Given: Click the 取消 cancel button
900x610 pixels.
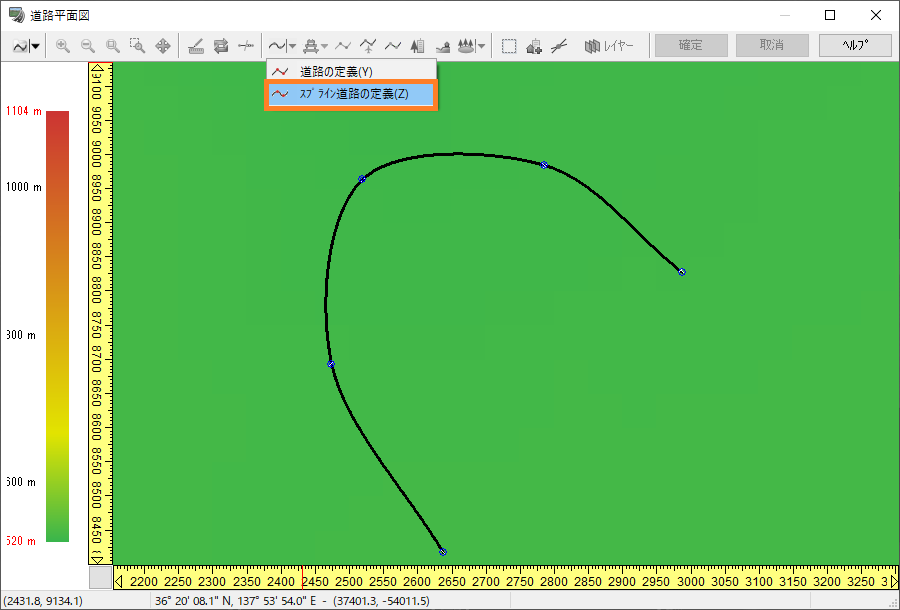Looking at the screenshot, I should click(x=772, y=45).
